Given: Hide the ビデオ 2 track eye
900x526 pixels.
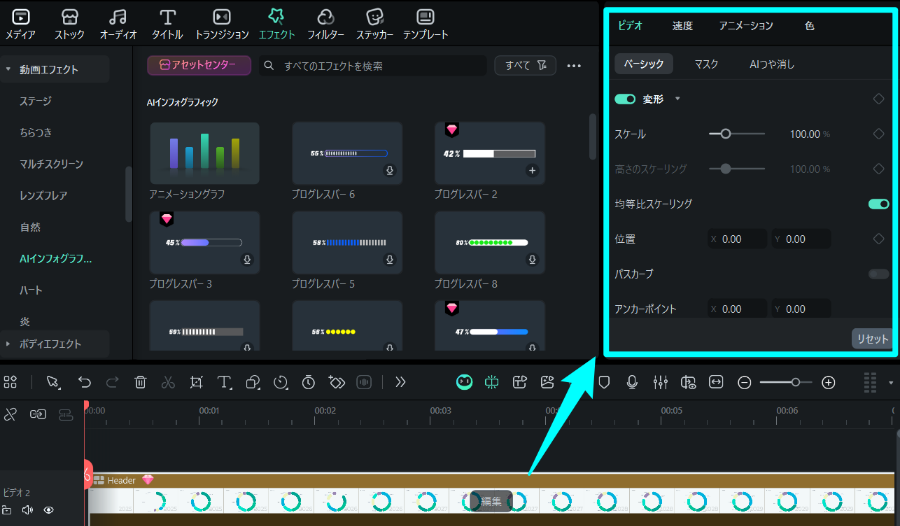Looking at the screenshot, I should (x=49, y=510).
